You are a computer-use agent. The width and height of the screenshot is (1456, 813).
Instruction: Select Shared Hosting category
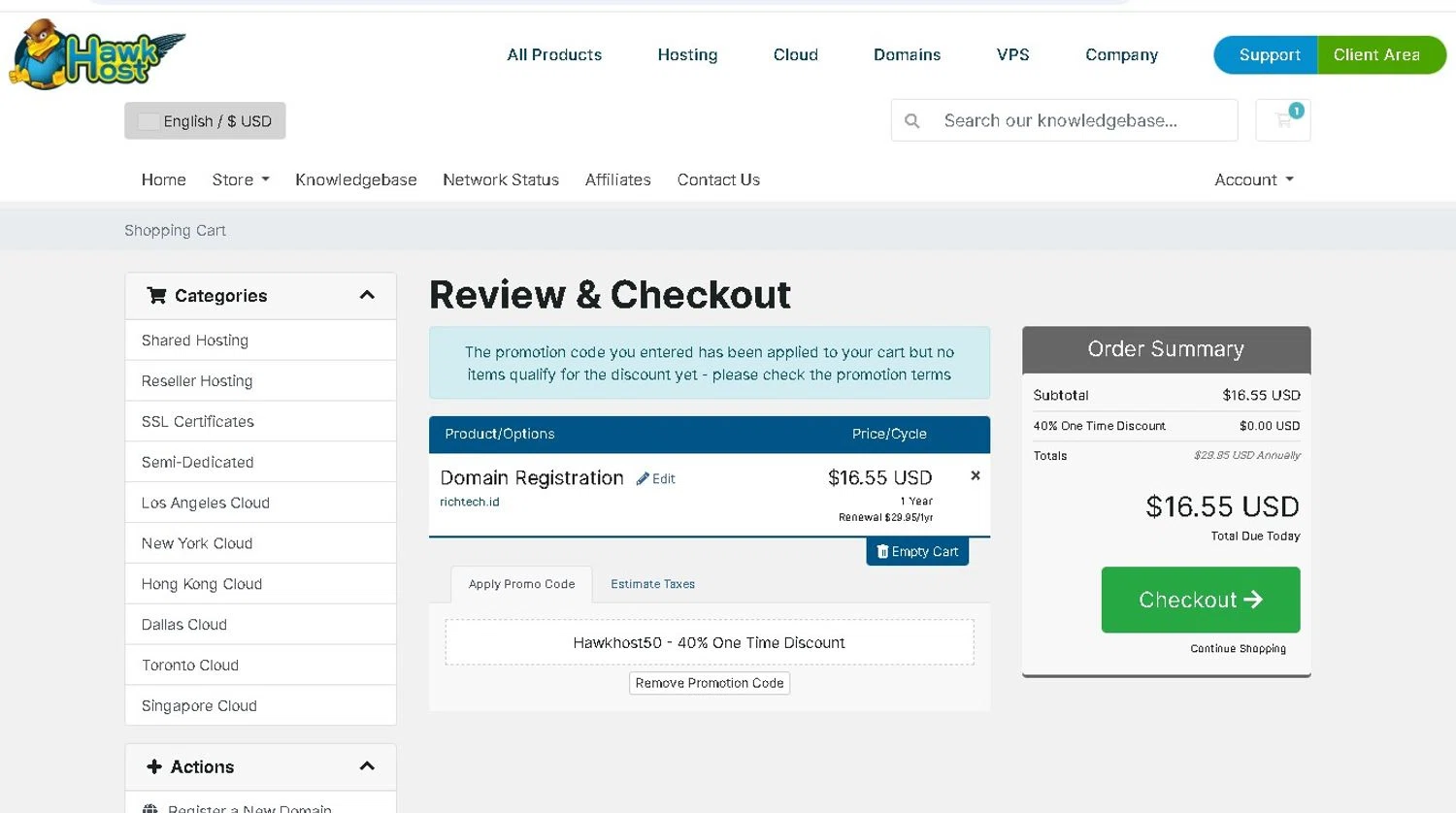(260, 341)
